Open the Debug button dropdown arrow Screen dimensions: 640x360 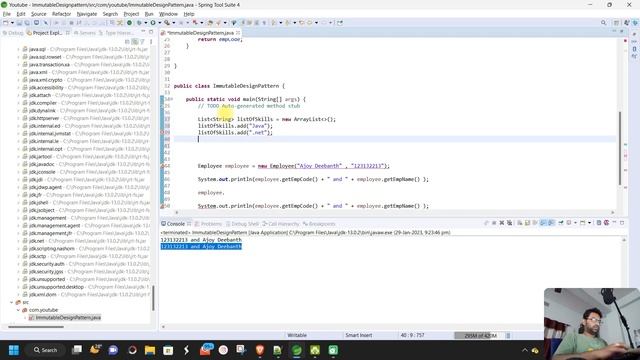pos(145,23)
